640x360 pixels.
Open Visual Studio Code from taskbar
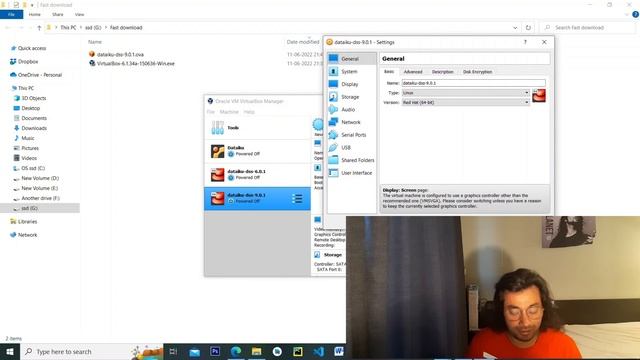tap(318, 351)
